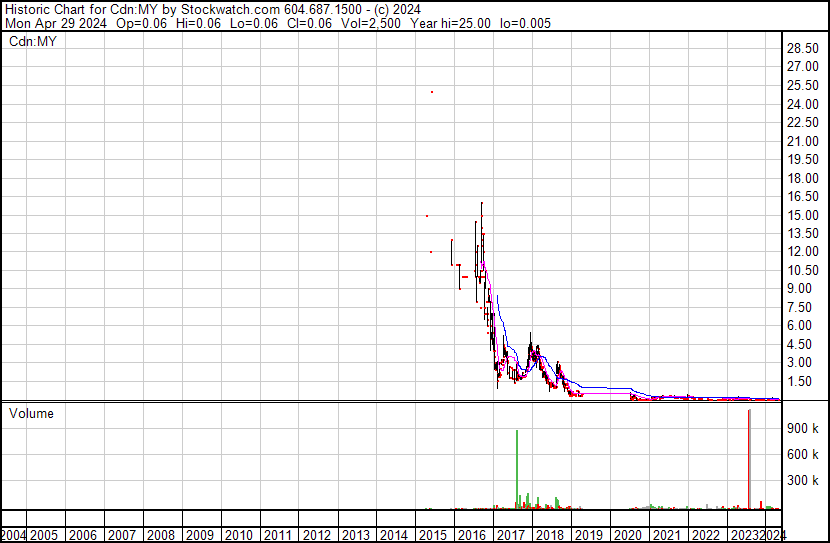Screen dimensions: 830x543
Task: Click the 4.50 price axis label
Action: coord(799,344)
